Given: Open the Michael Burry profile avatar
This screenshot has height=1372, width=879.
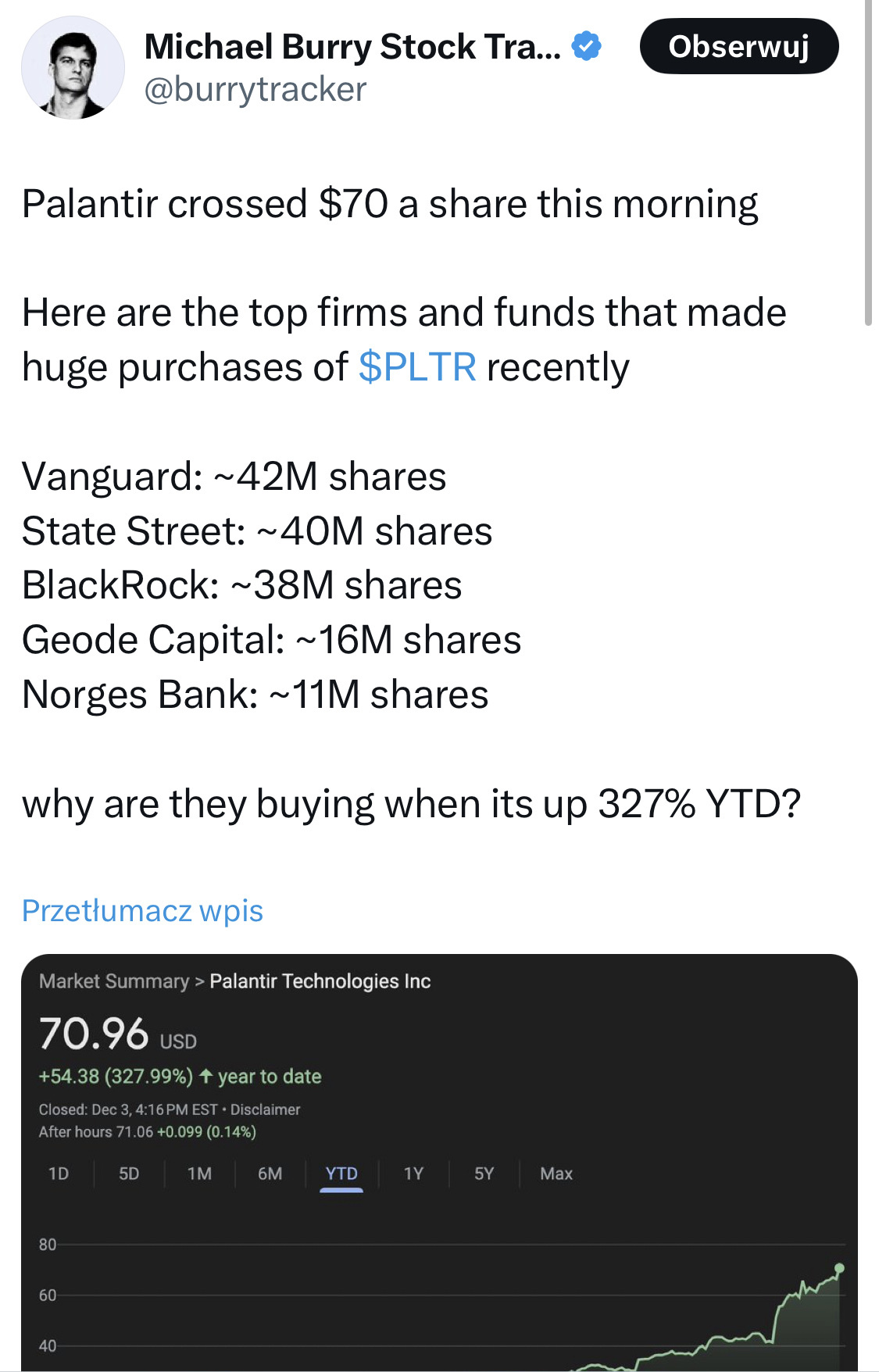Looking at the screenshot, I should pyautogui.click(x=73, y=69).
